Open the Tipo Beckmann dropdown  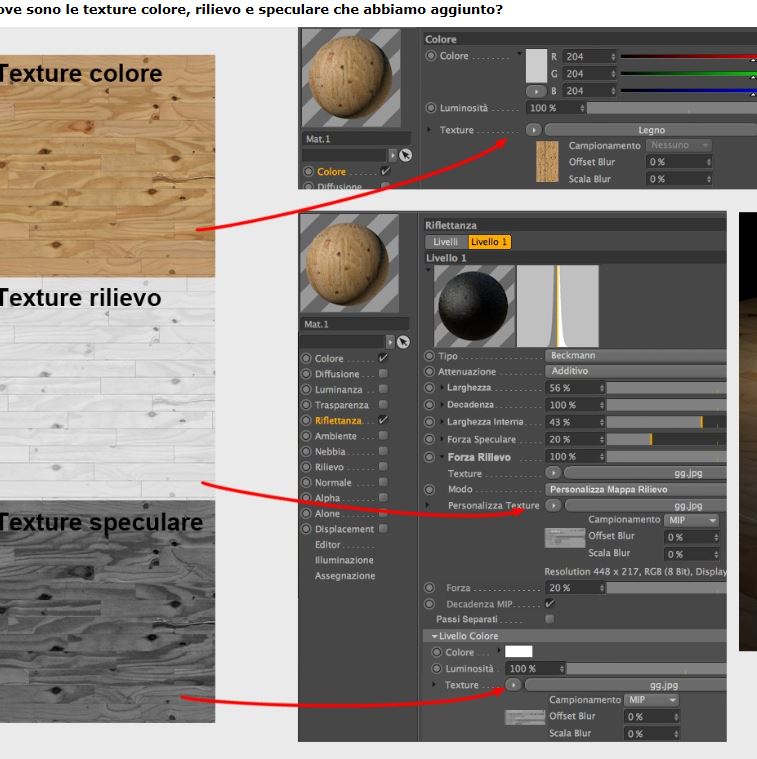click(x=636, y=355)
